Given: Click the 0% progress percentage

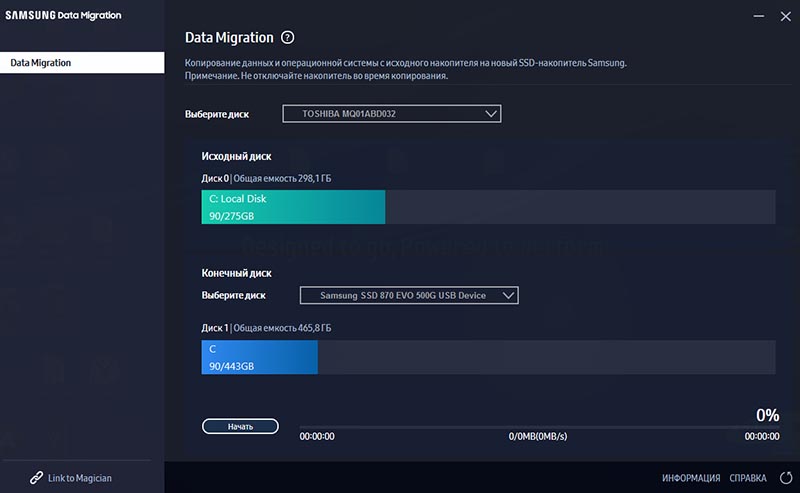Looking at the screenshot, I should 767,415.
